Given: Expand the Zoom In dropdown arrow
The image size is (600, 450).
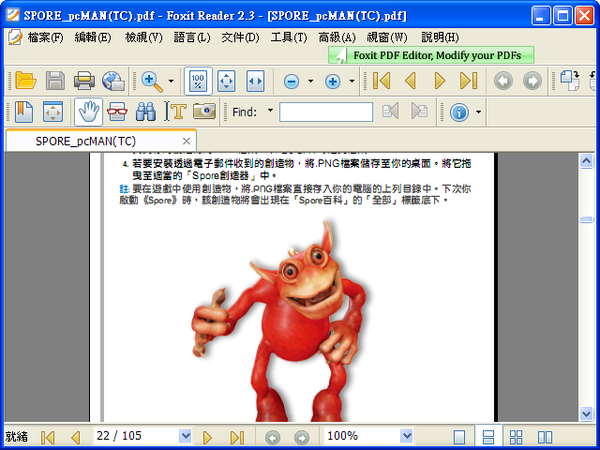Looking at the screenshot, I should tap(352, 81).
